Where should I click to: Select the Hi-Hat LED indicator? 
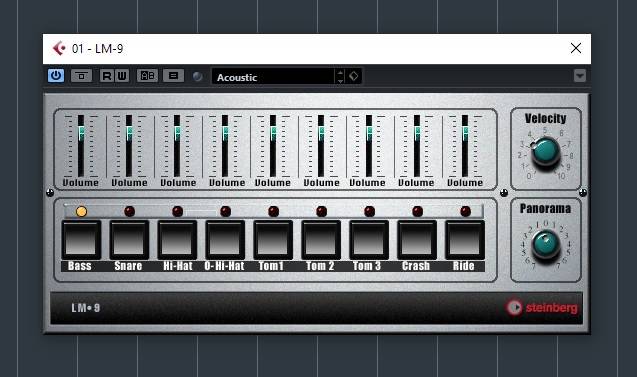[x=178, y=211]
